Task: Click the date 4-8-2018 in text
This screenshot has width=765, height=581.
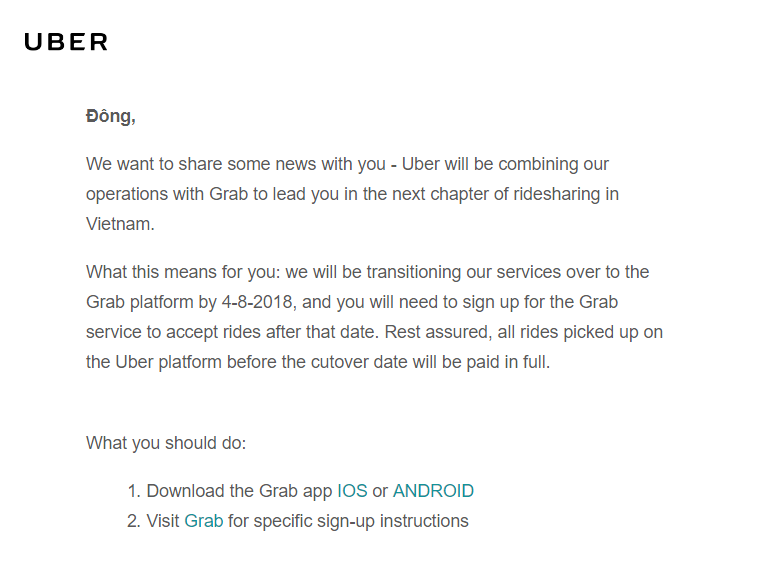Action: [x=257, y=302]
